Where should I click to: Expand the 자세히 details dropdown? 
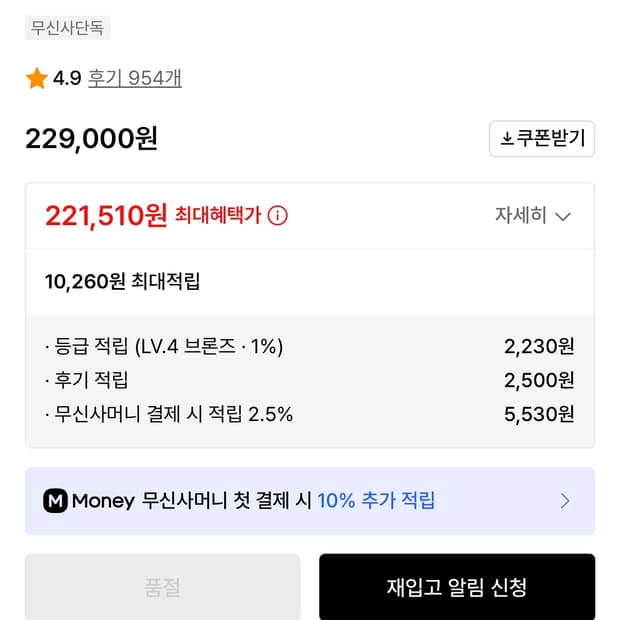point(531,216)
